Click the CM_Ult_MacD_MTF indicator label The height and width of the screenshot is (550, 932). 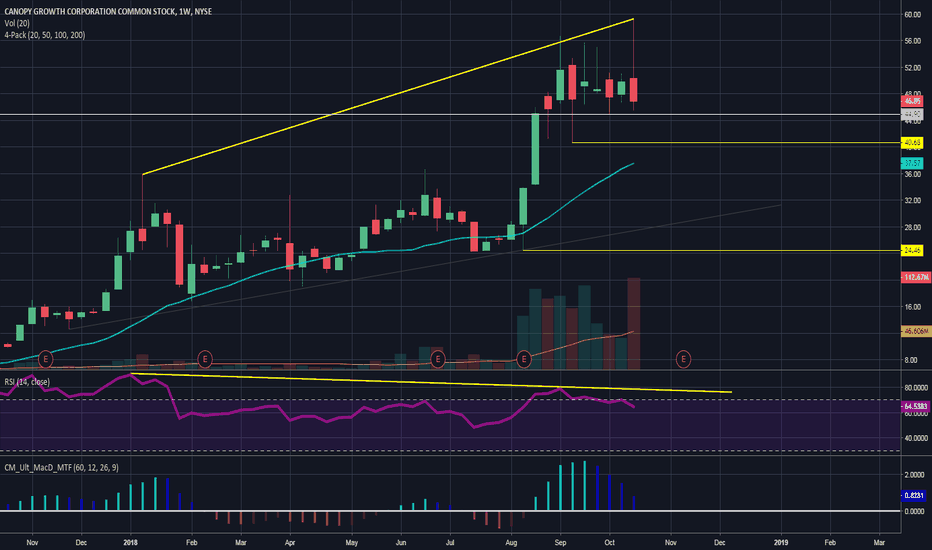(x=61, y=467)
